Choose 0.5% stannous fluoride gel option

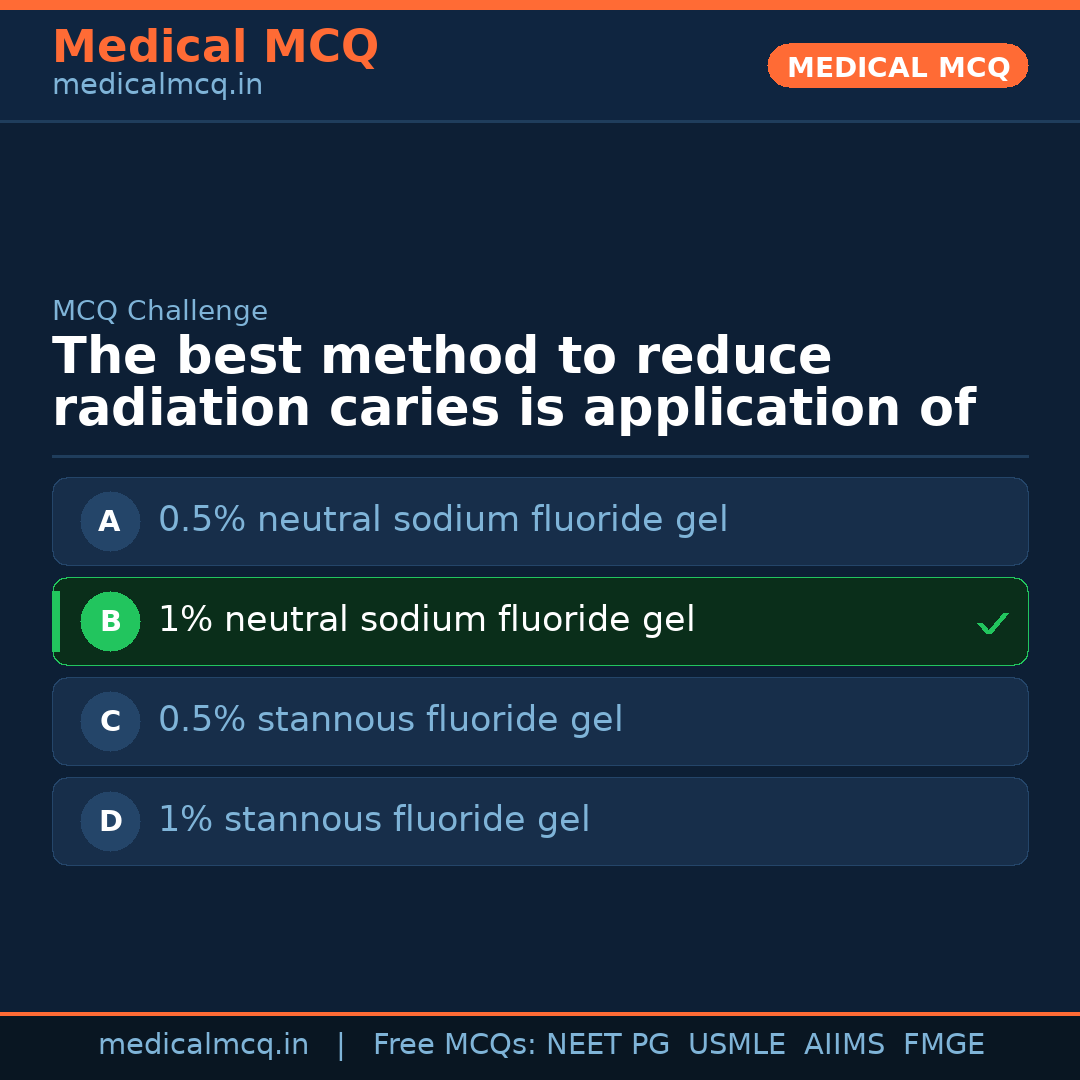tap(391, 720)
